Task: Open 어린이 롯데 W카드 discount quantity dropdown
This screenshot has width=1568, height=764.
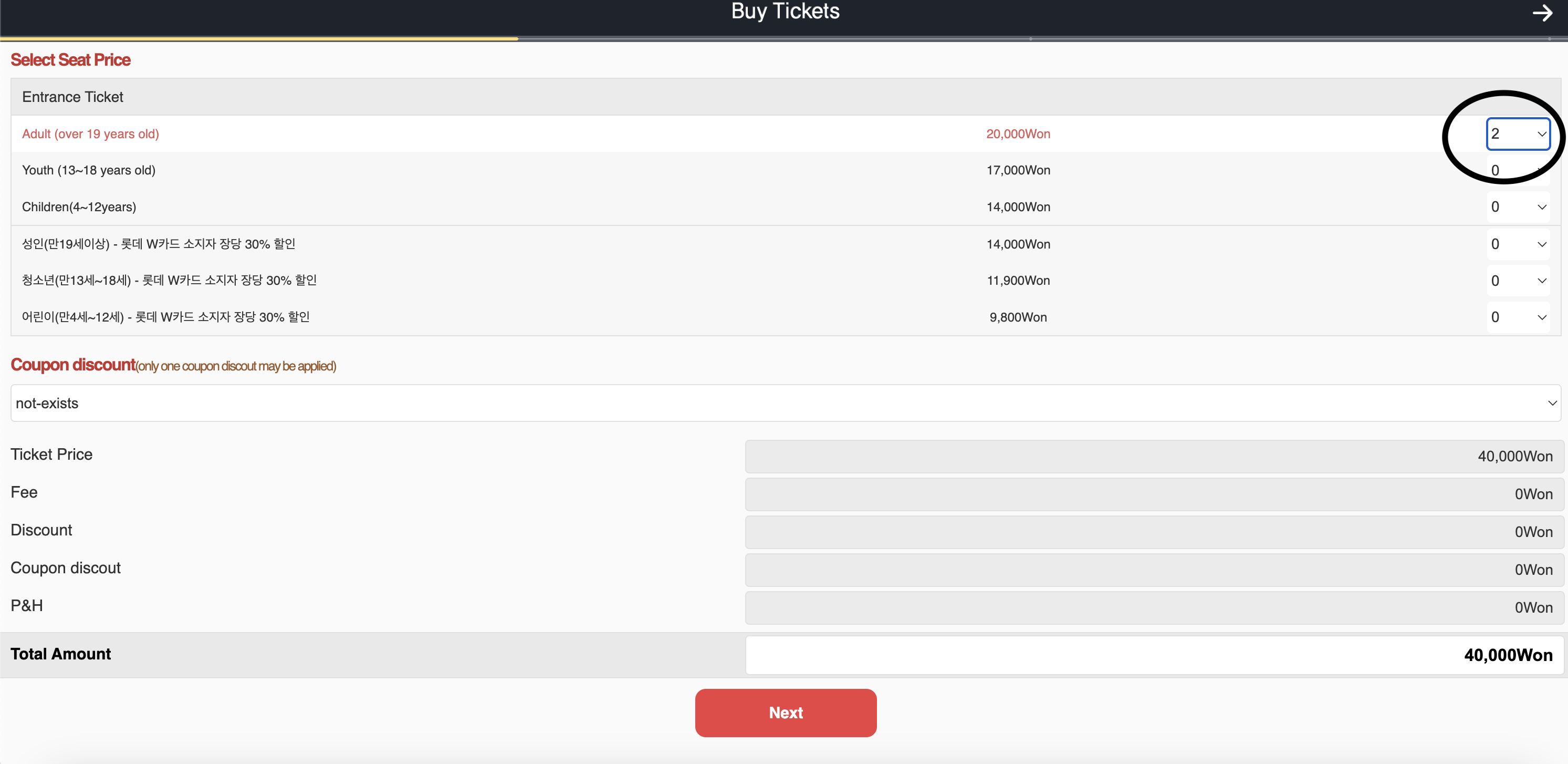Action: [1518, 317]
